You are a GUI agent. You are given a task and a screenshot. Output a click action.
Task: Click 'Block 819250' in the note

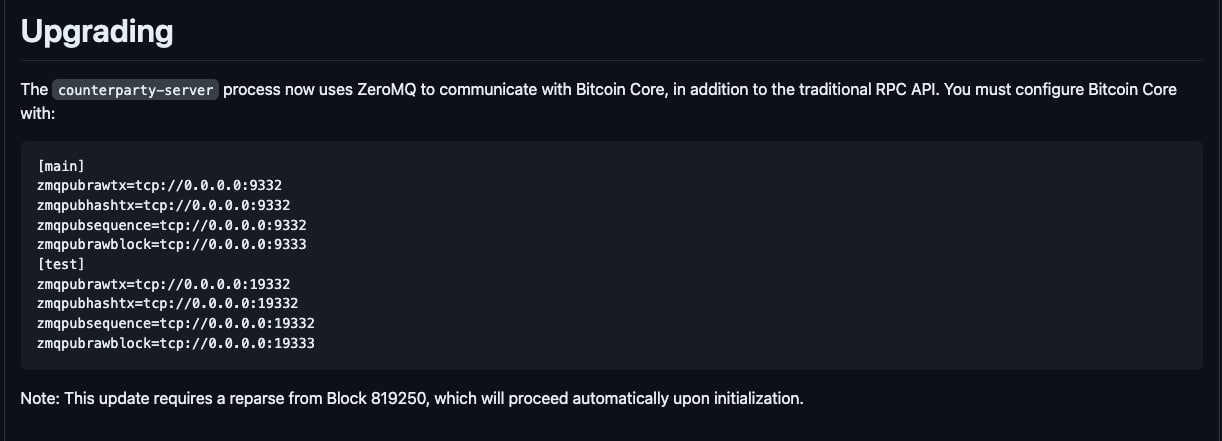tap(378, 398)
